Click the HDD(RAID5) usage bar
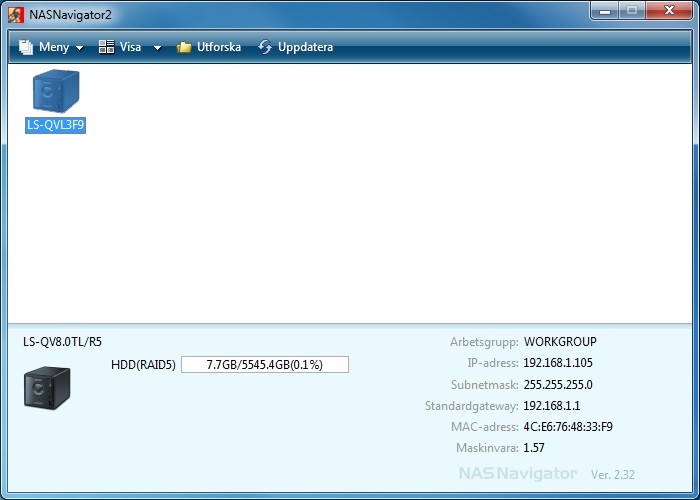Image resolution: width=700 pixels, height=500 pixels. (264, 365)
